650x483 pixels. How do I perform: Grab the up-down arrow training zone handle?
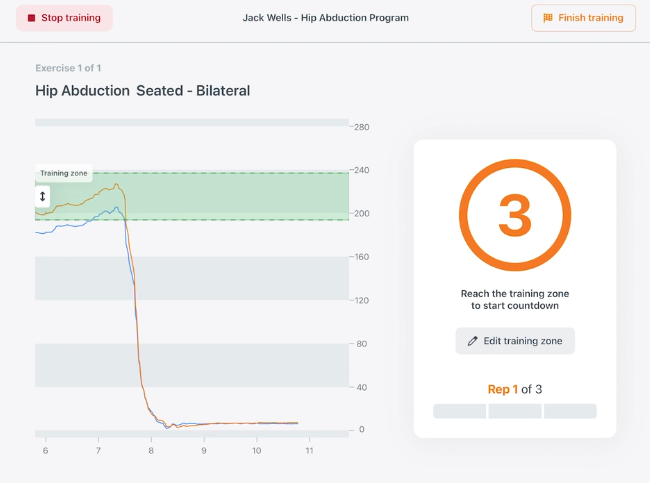pos(43,197)
